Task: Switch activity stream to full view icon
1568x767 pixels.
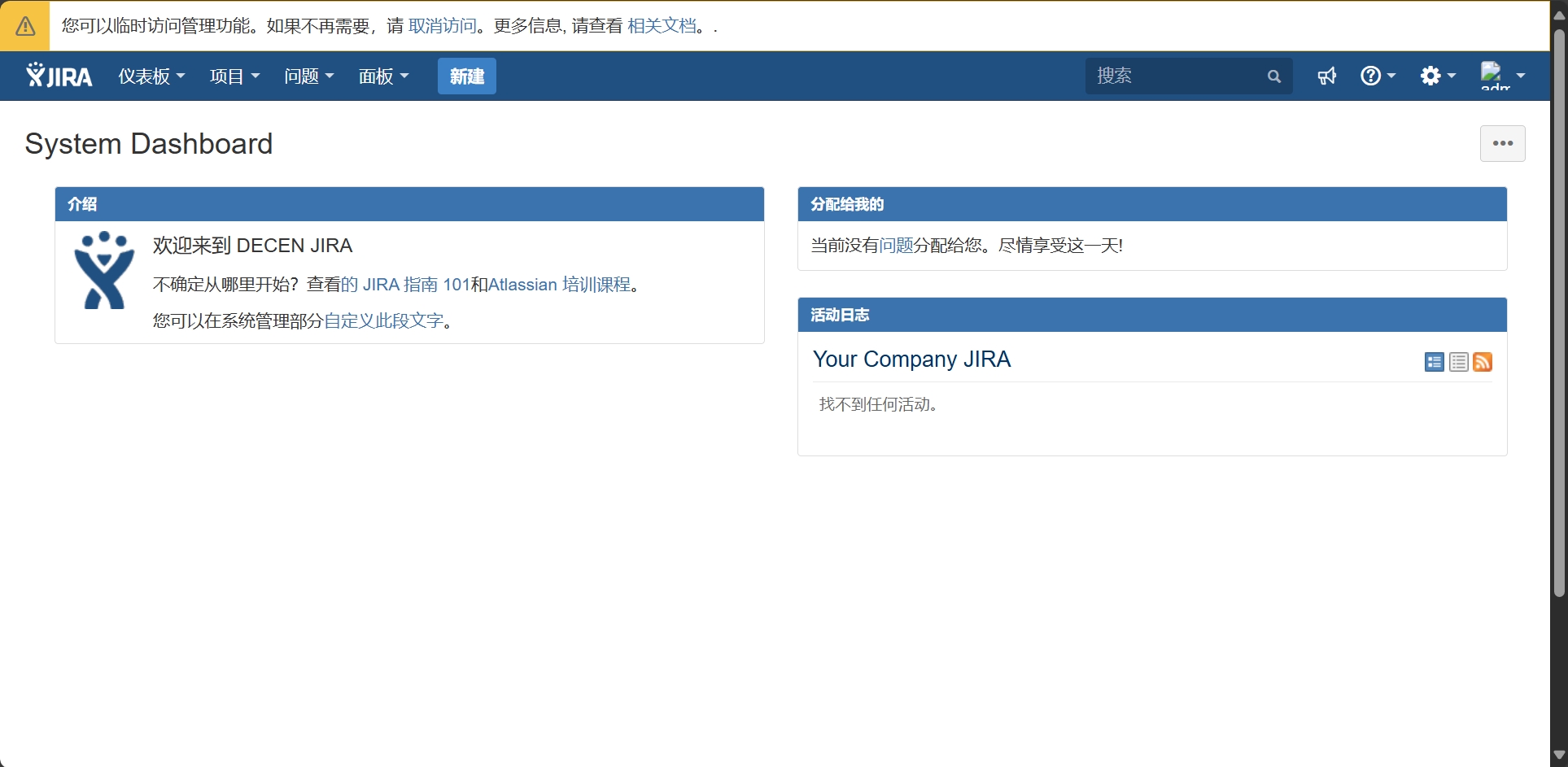Action: (x=1435, y=362)
